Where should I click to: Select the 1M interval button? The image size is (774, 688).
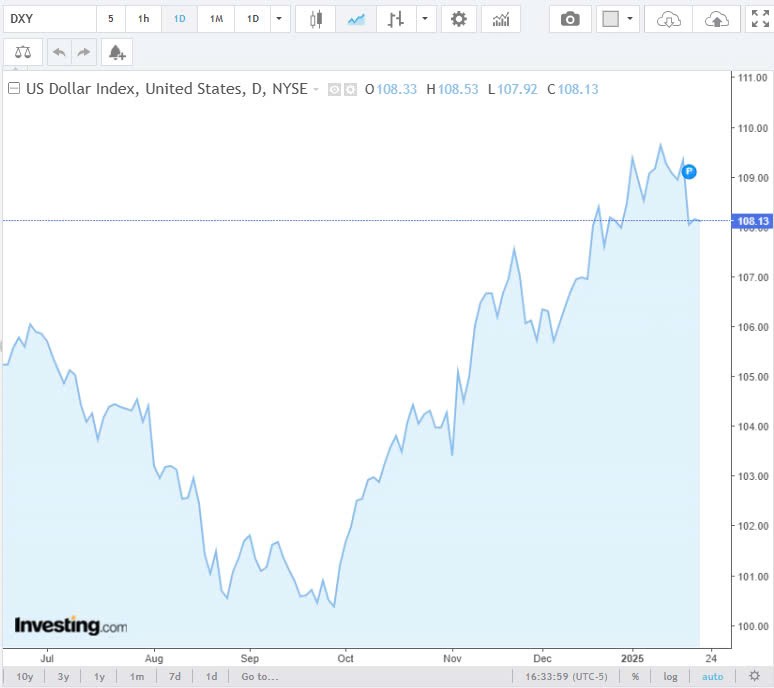coord(216,19)
